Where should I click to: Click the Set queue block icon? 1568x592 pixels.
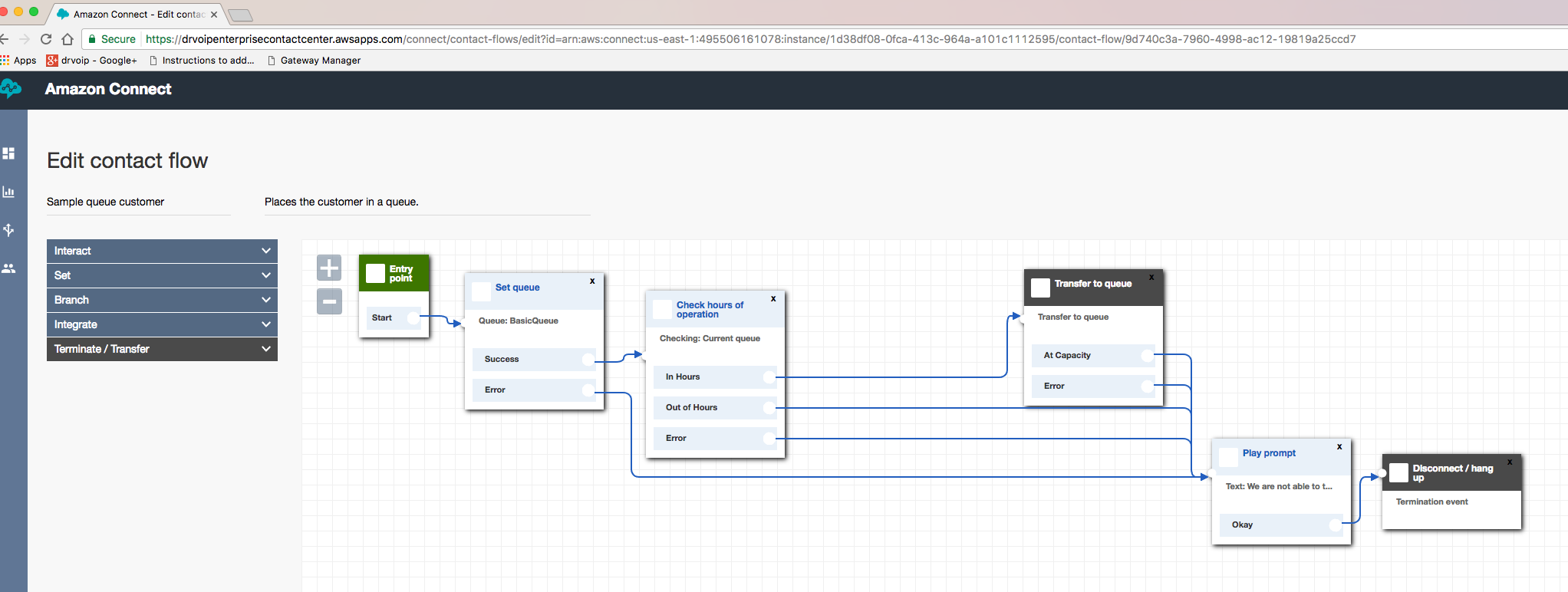(481, 291)
